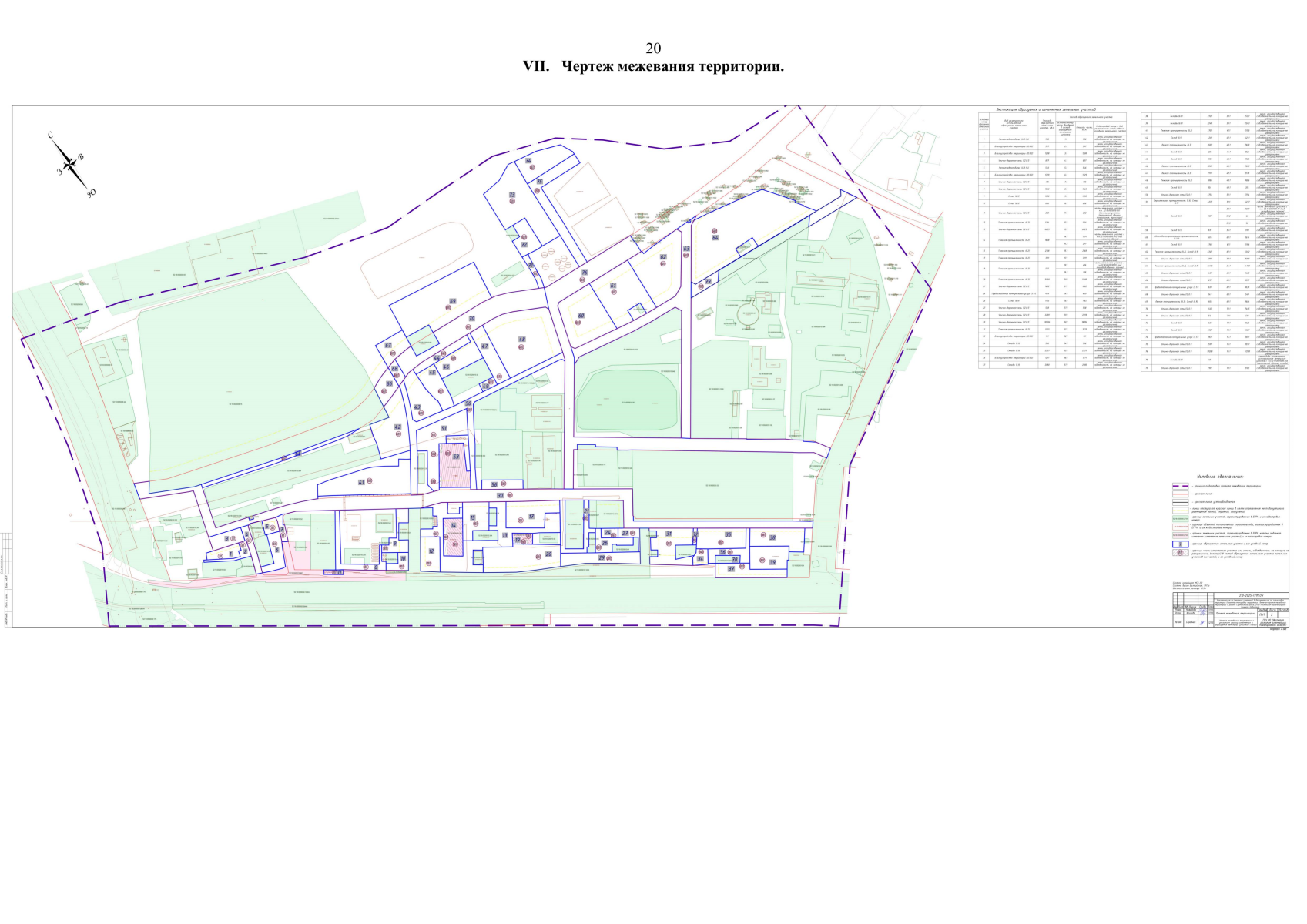Click heading "VII. Чертеж межевания территории."
Screen dimensions: 1307x924
pyautogui.click(x=653, y=66)
